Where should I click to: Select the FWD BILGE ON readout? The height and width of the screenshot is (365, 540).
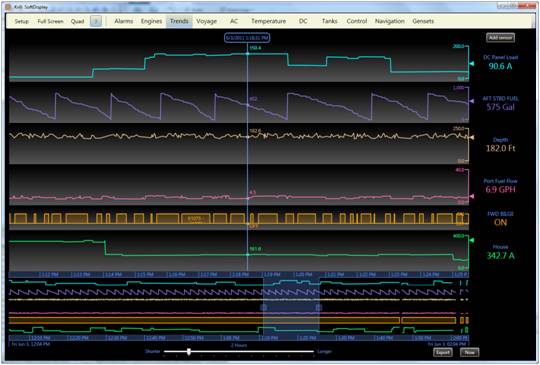[x=500, y=219]
